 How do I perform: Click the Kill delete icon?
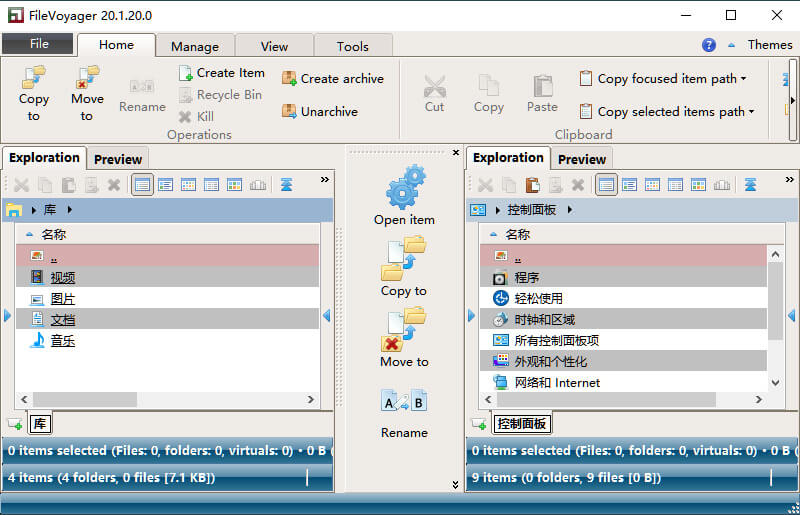(x=185, y=117)
